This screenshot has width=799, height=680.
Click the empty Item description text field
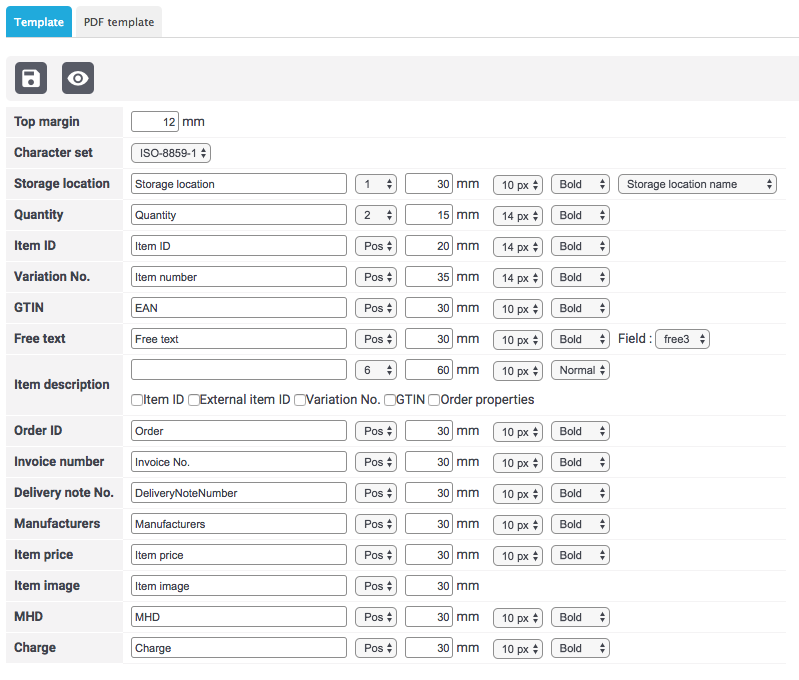[x=239, y=370]
